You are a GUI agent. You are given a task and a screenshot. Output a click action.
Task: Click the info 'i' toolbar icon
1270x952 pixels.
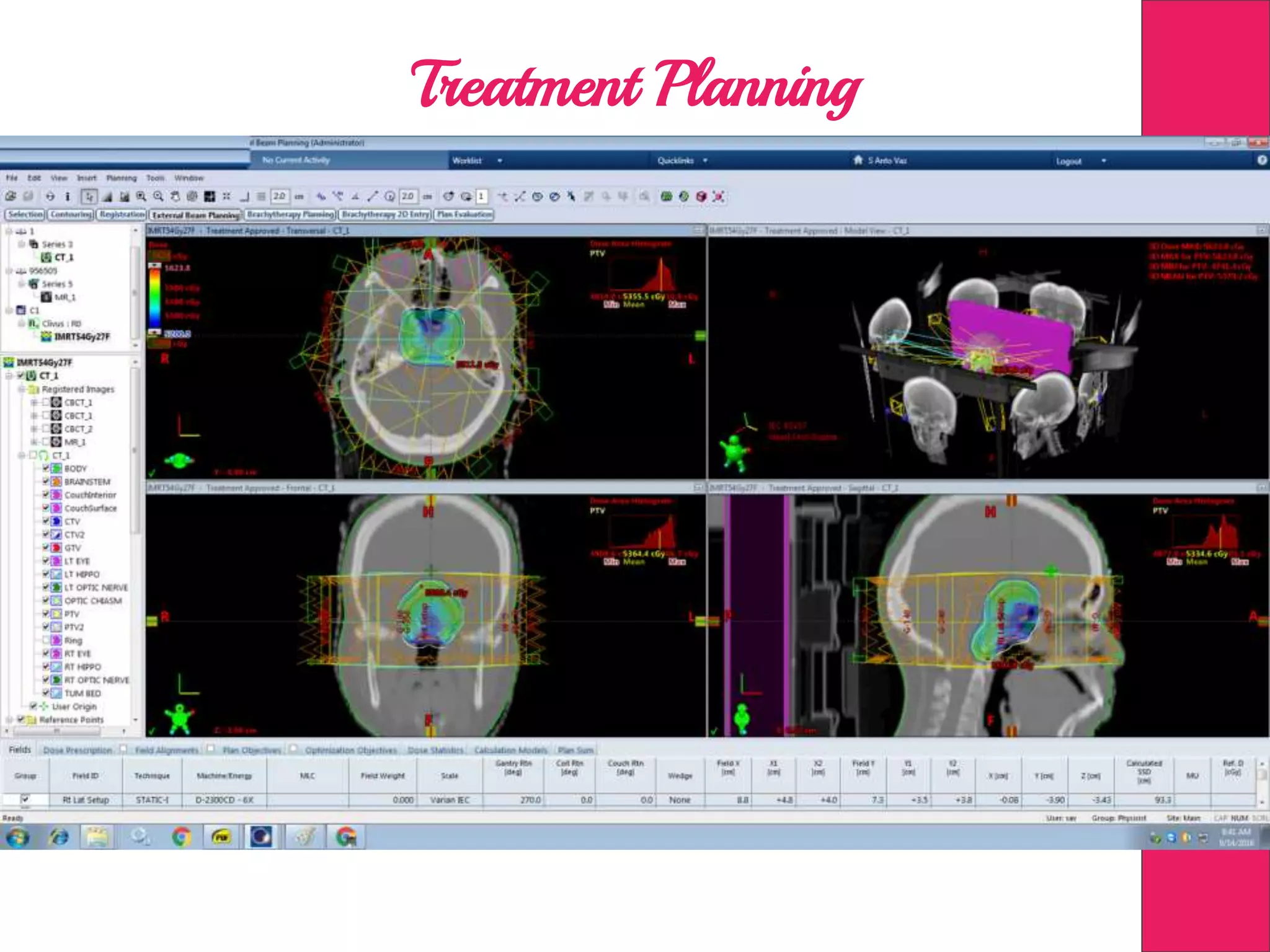68,196
